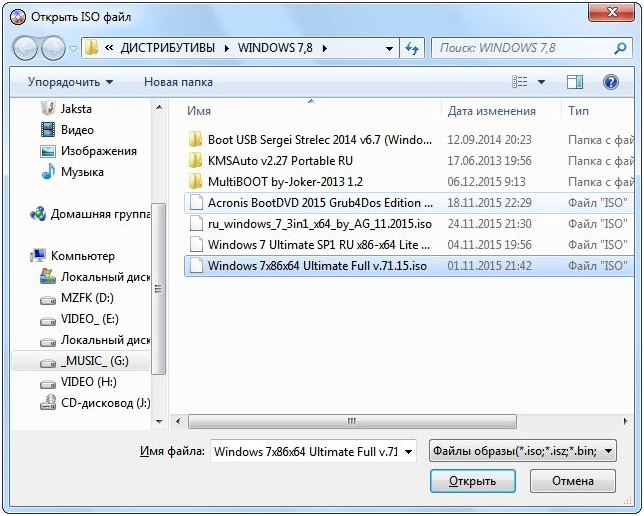
Task: Click the ru_windows_7_3in1_x64_by_AG_11.2015.iso file icon
Action: 196,223
